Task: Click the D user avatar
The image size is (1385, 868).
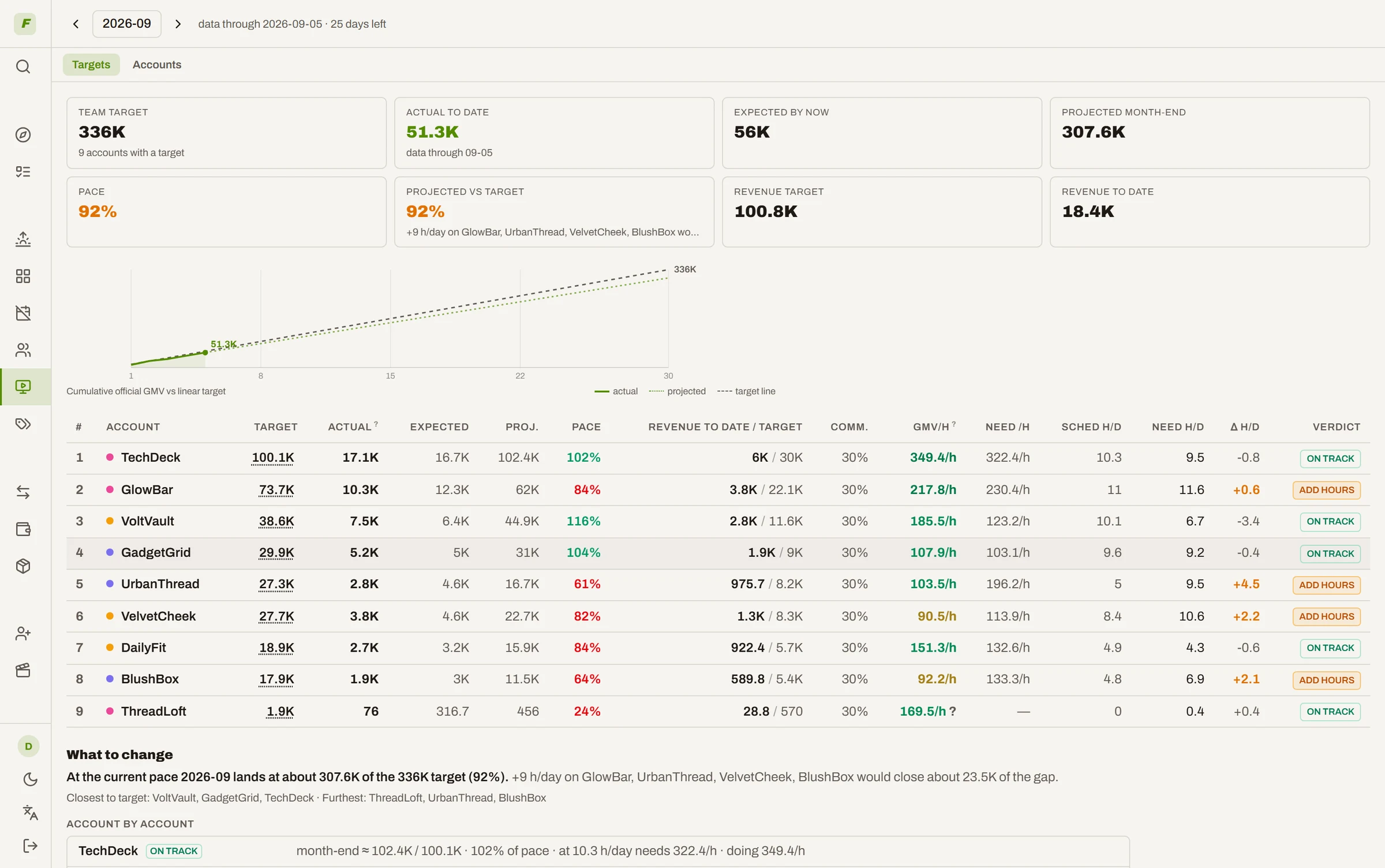Action: pos(28,746)
